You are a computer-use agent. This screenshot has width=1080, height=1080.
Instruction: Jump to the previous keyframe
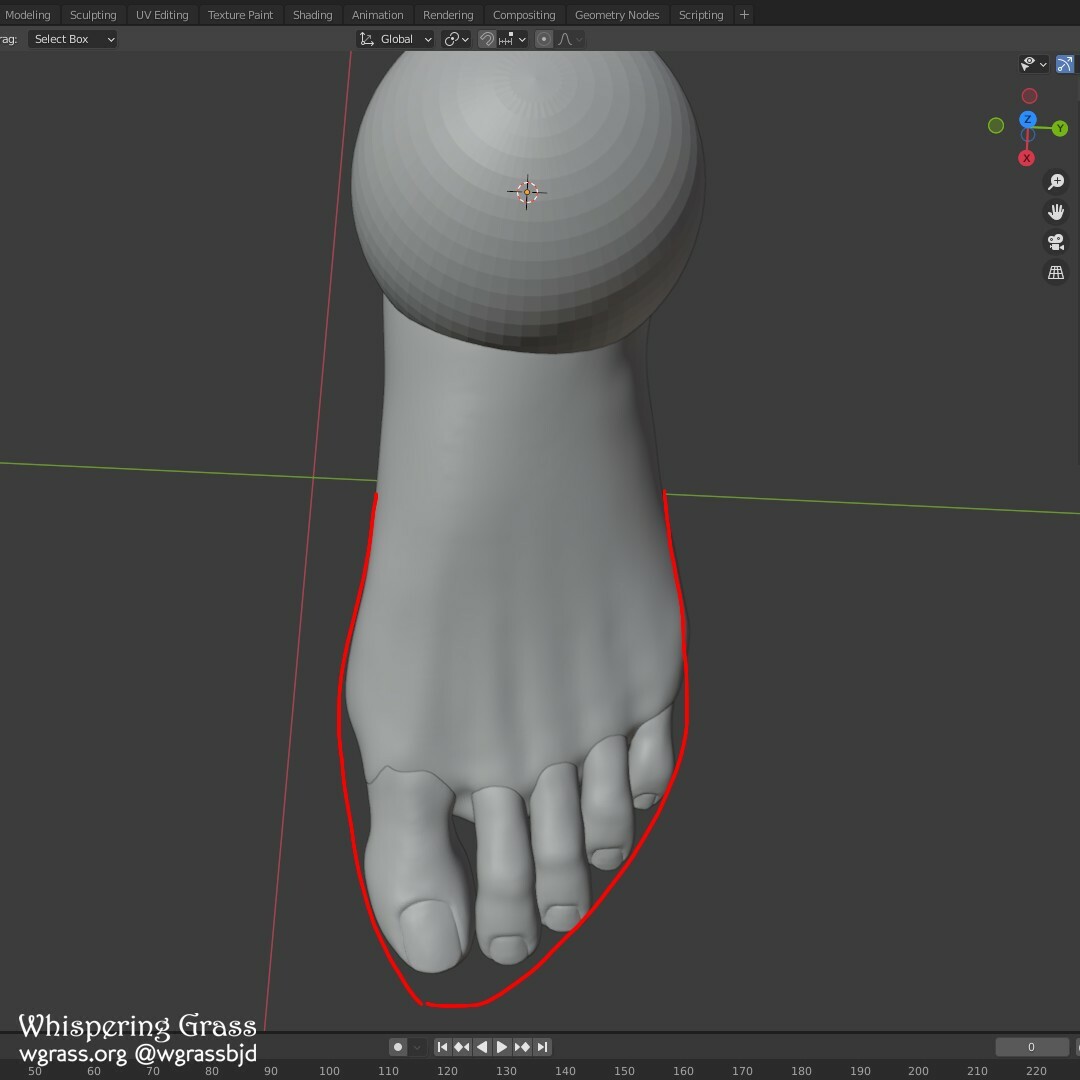tap(462, 1047)
